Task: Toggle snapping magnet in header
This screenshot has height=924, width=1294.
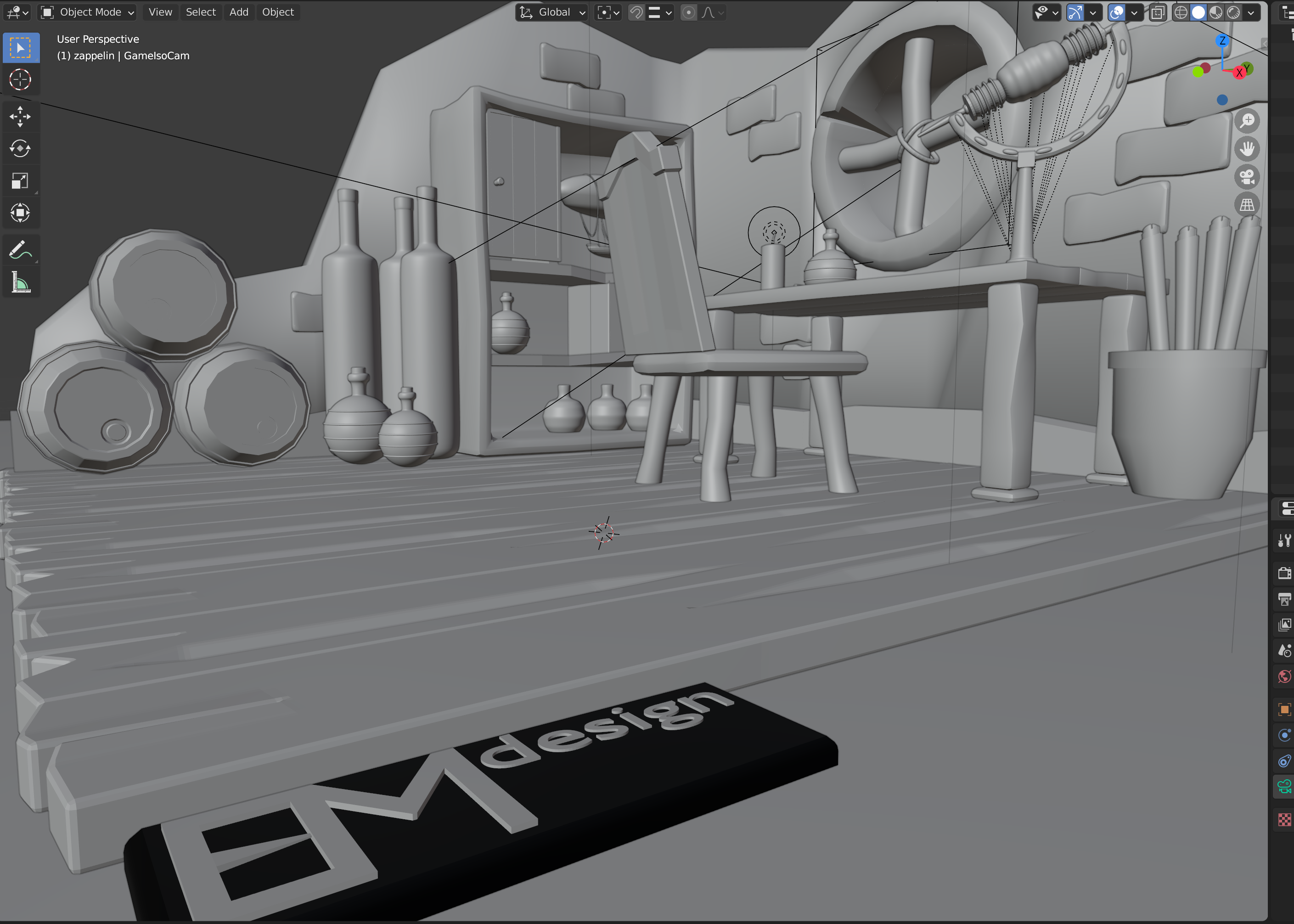Action: click(636, 12)
